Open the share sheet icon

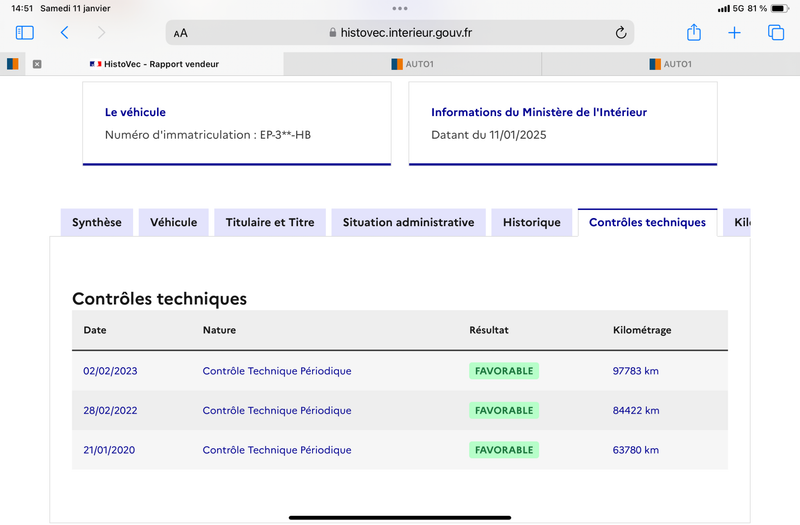694,33
